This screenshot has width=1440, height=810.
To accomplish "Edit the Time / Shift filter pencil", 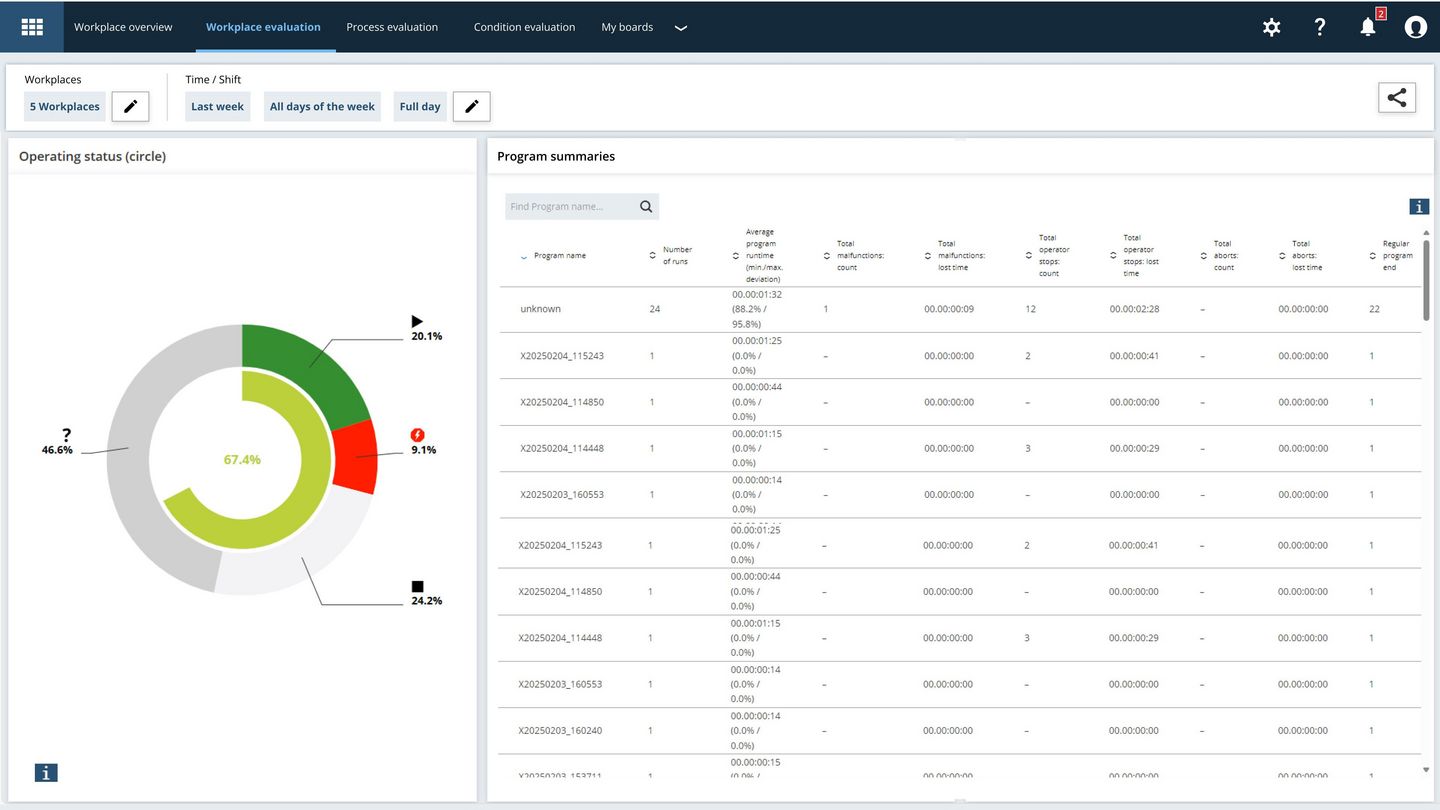I will (472, 106).
